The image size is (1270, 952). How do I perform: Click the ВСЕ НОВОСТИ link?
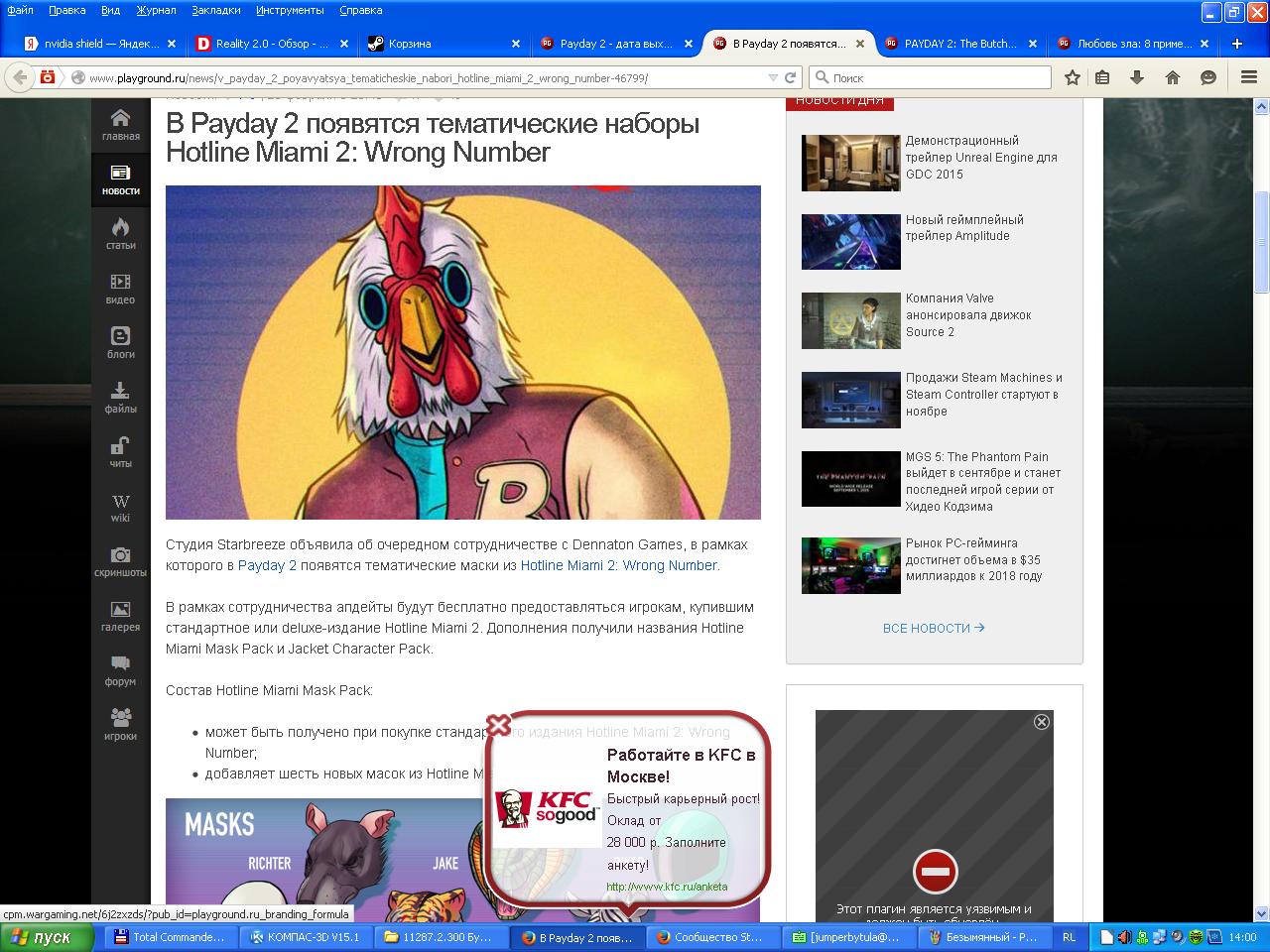[934, 628]
